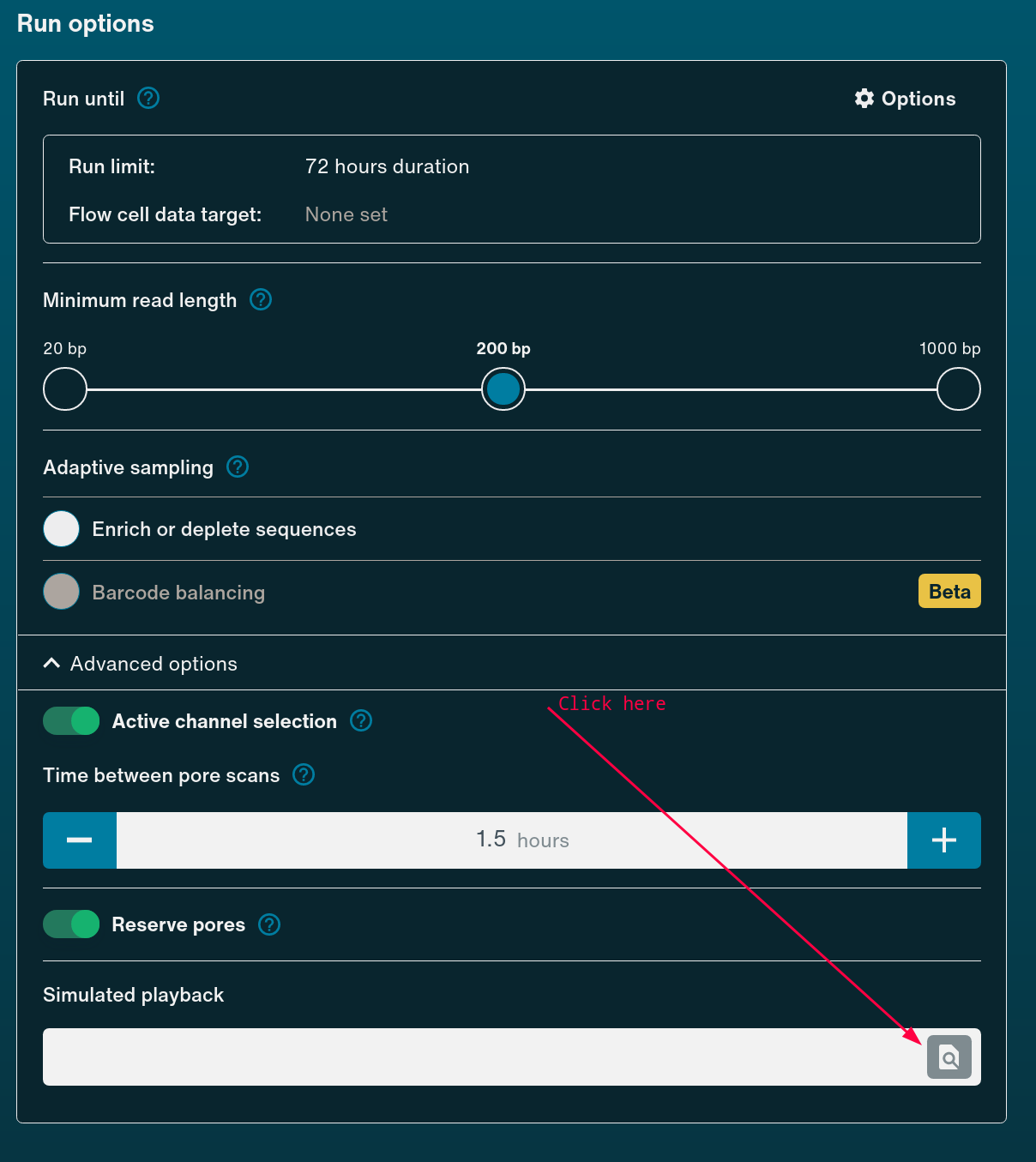Select Barcode balancing option

pos(61,592)
